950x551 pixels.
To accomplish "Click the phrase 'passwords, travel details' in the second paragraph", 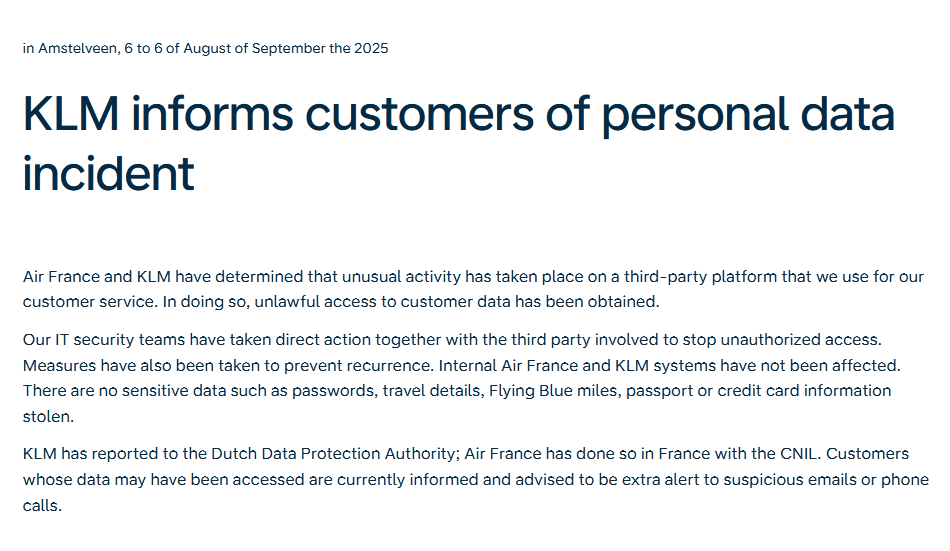I will click(387, 391).
